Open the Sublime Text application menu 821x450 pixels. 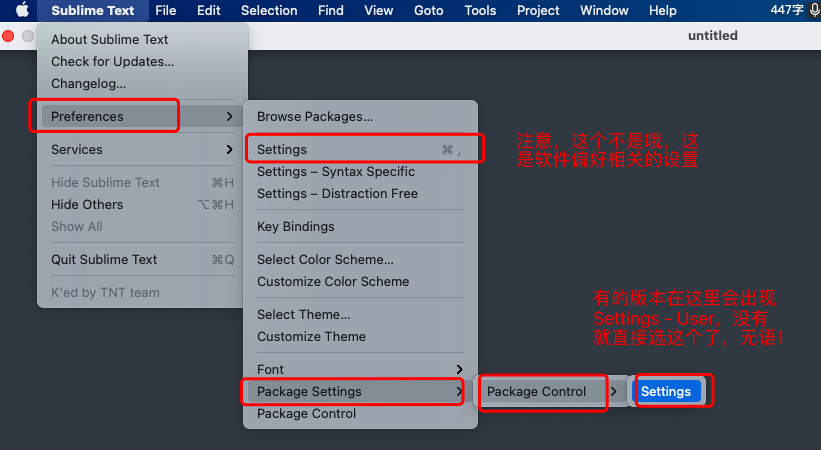[x=92, y=10]
